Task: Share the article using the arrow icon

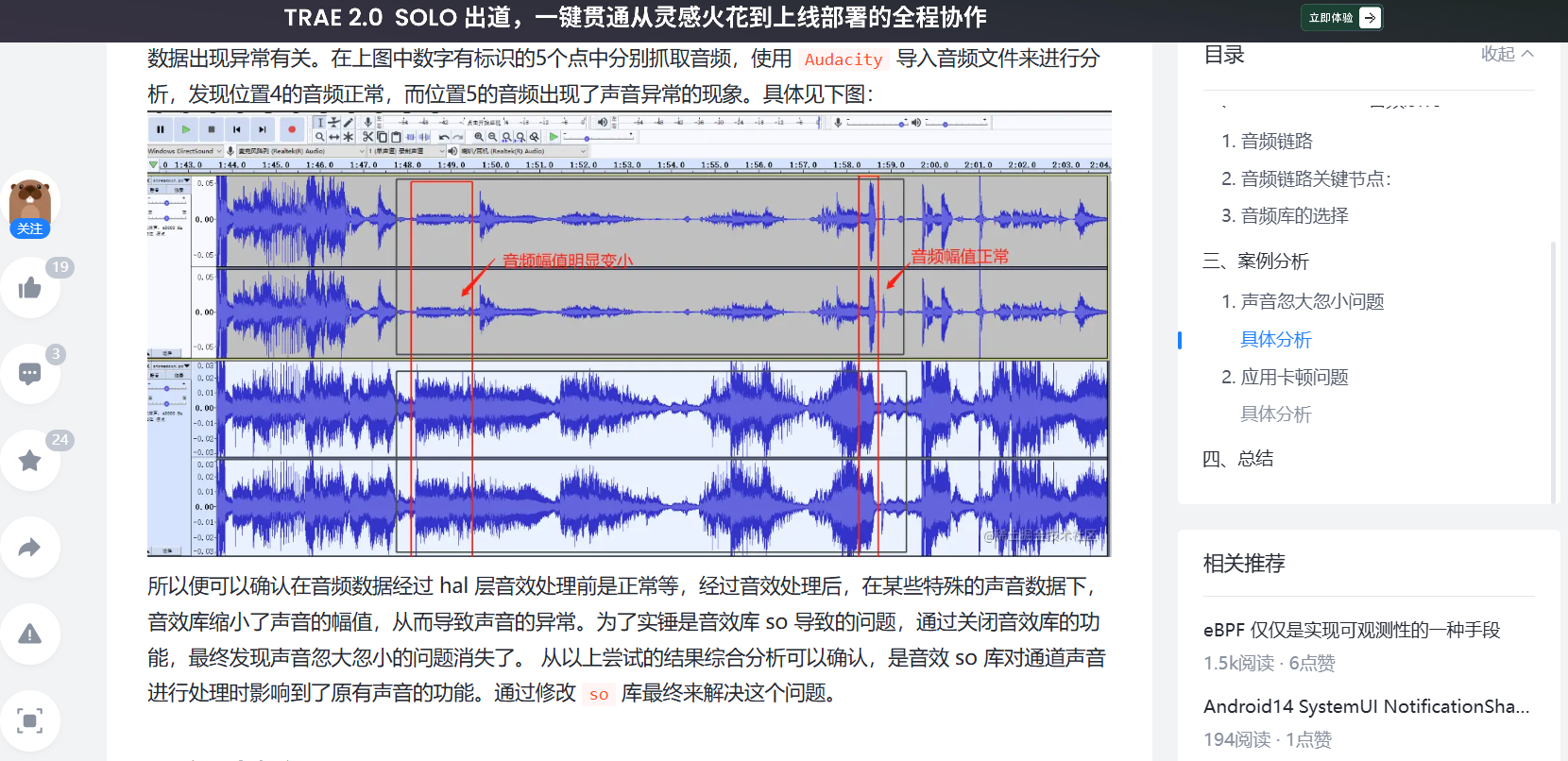Action: tap(30, 548)
